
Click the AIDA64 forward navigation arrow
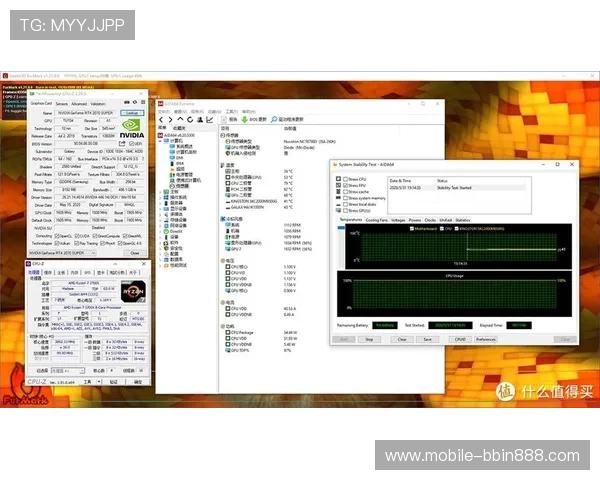pos(170,120)
